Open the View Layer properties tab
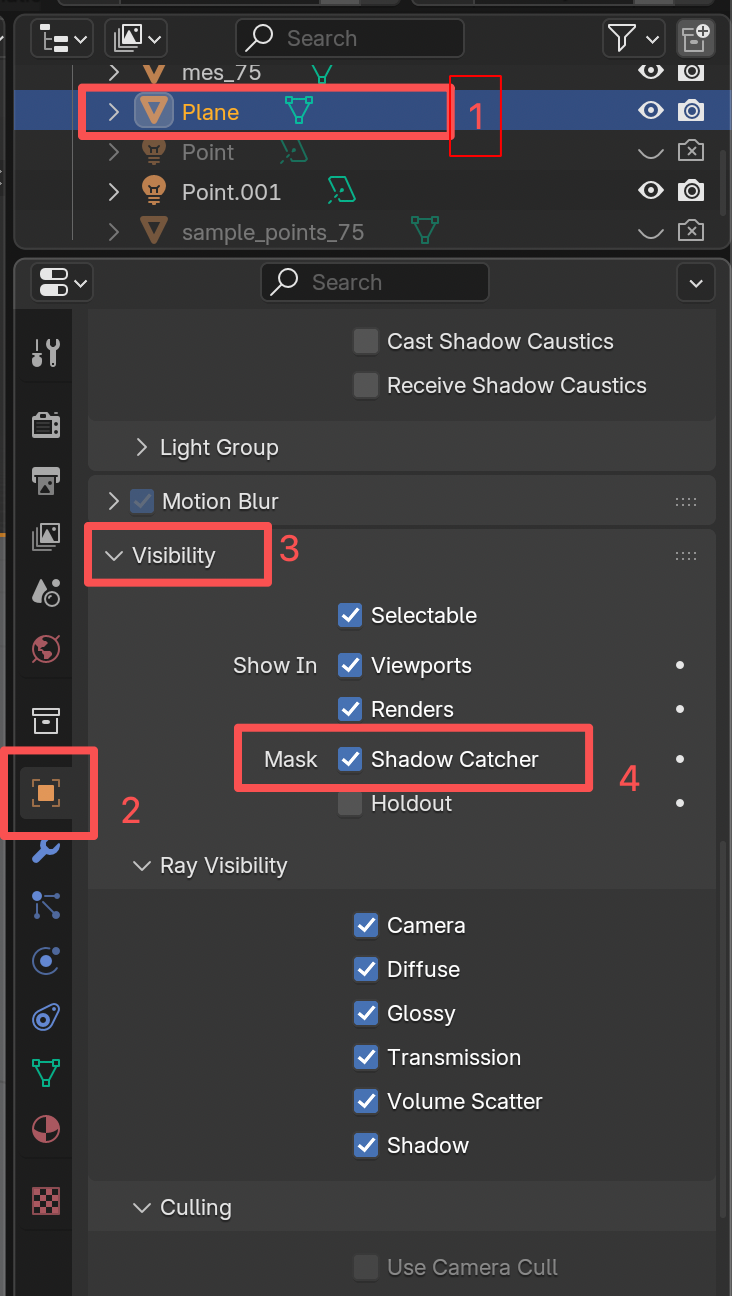 click(46, 537)
